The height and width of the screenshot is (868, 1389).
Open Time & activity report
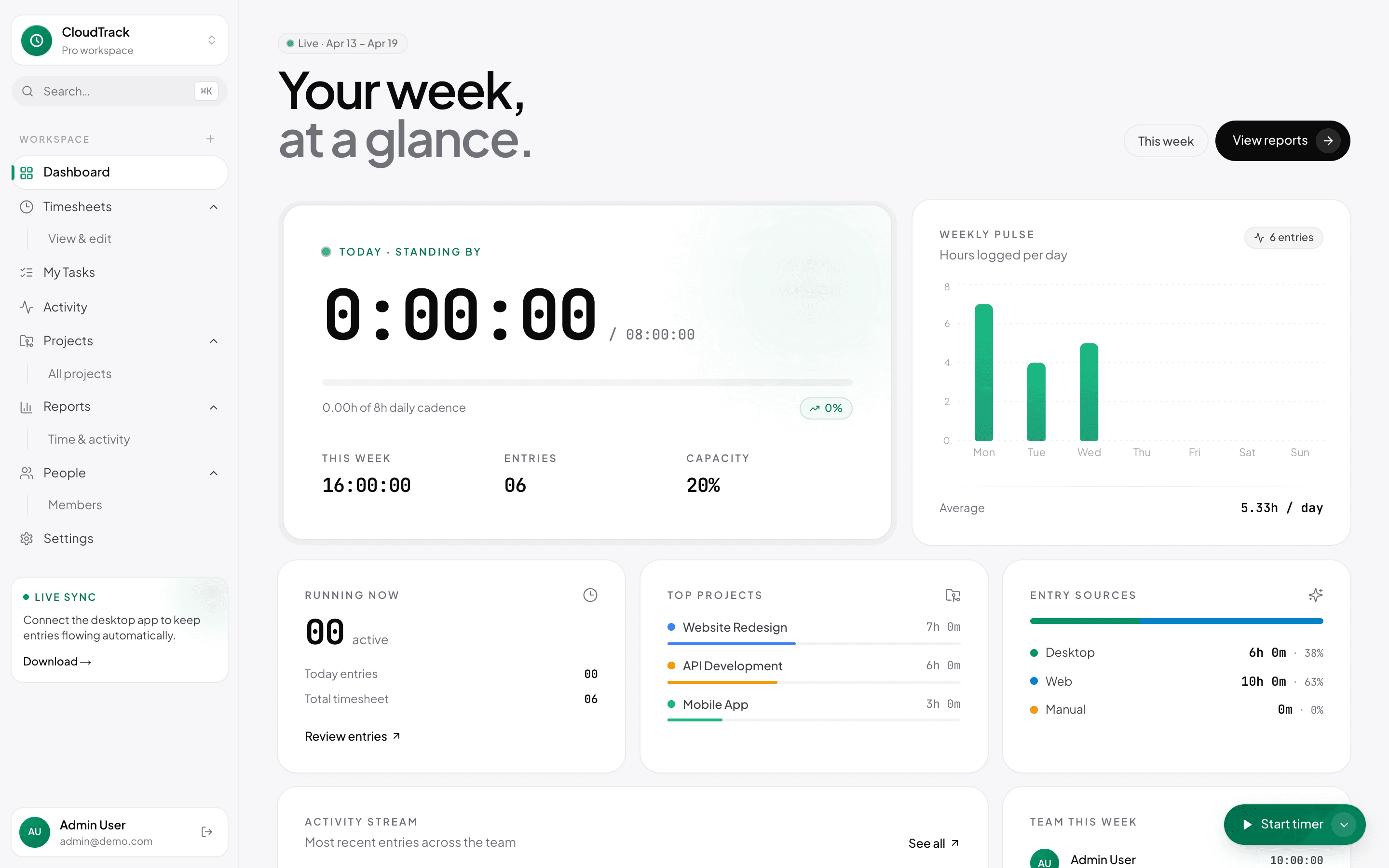(x=89, y=440)
